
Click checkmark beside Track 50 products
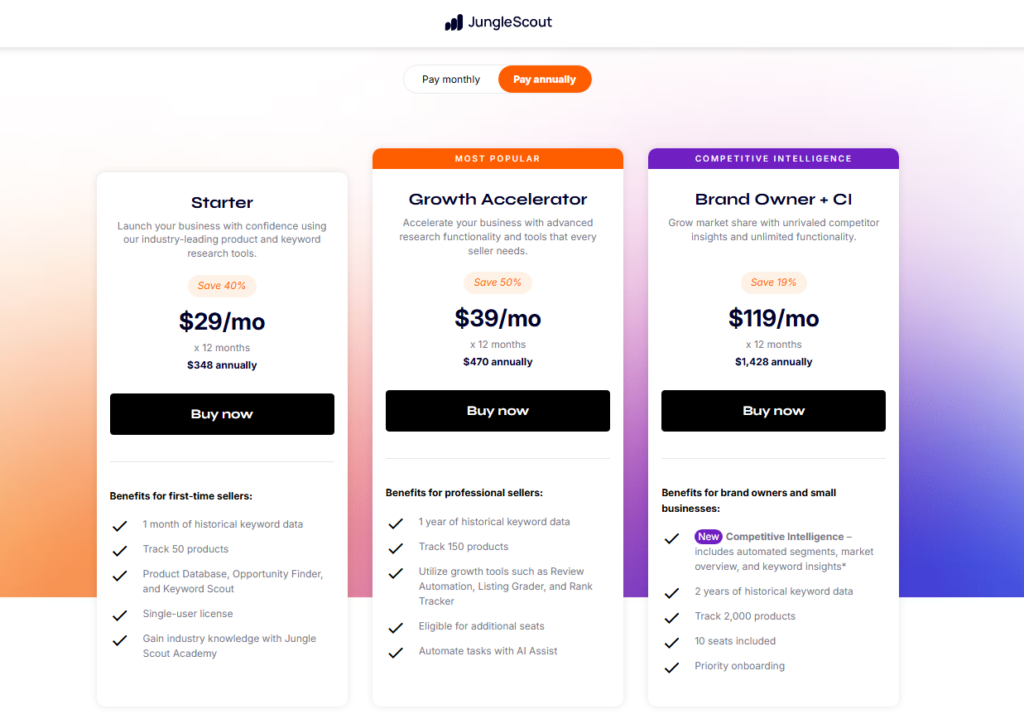pos(120,551)
